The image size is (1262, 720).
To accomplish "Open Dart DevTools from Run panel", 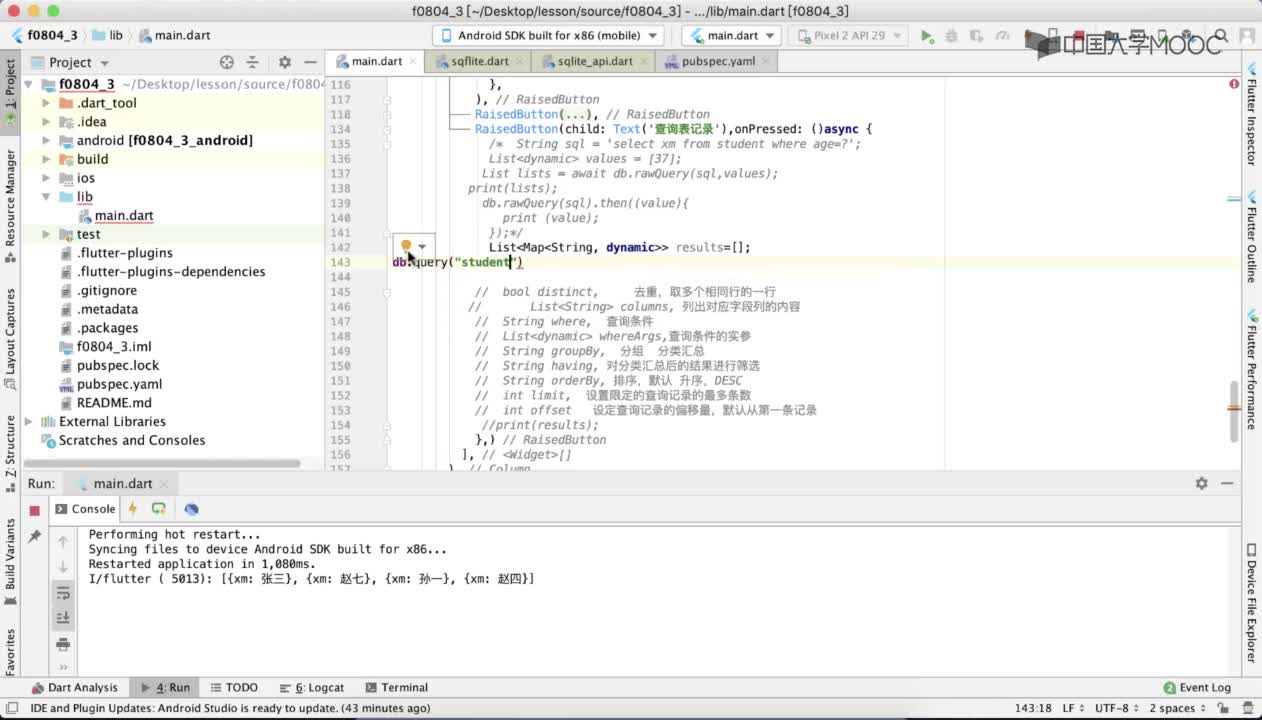I will (x=191, y=509).
